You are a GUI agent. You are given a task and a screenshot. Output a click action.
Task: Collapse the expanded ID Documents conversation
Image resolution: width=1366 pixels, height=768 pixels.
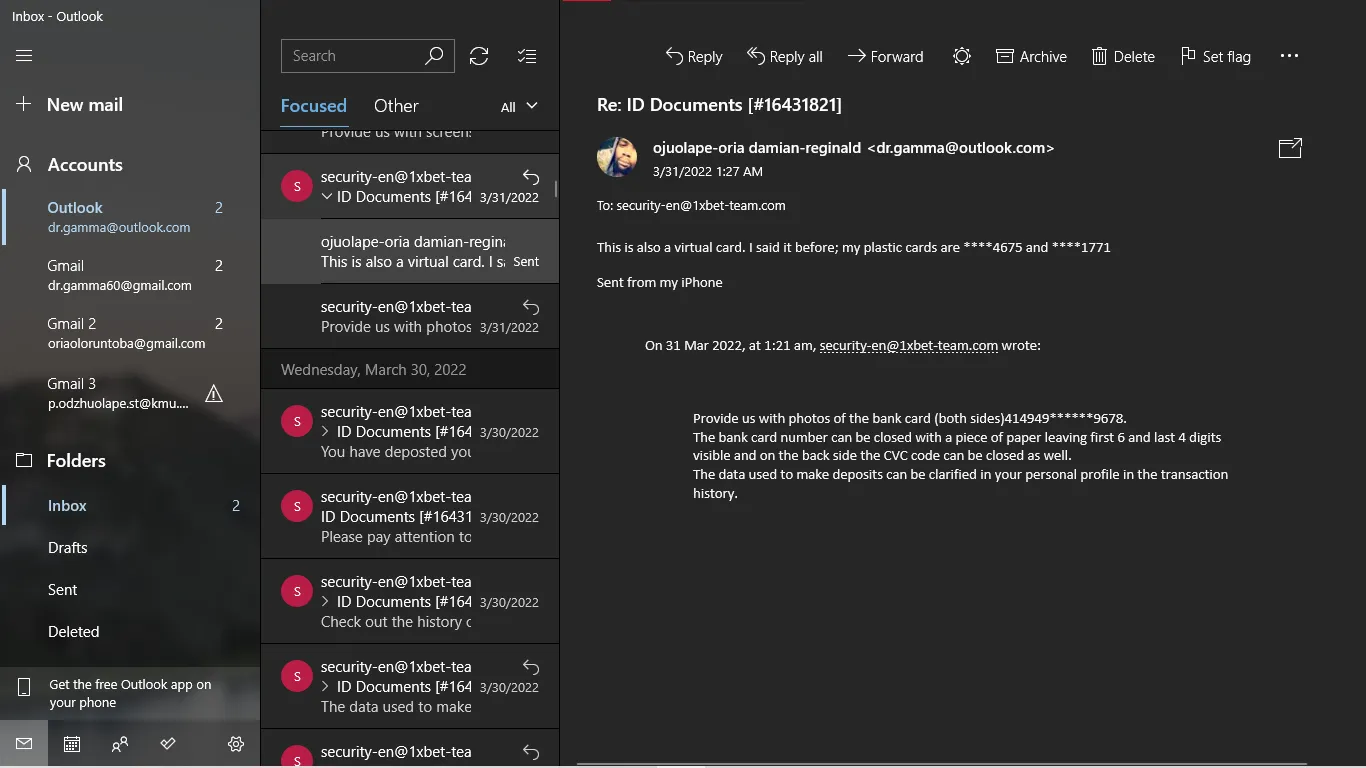(326, 197)
